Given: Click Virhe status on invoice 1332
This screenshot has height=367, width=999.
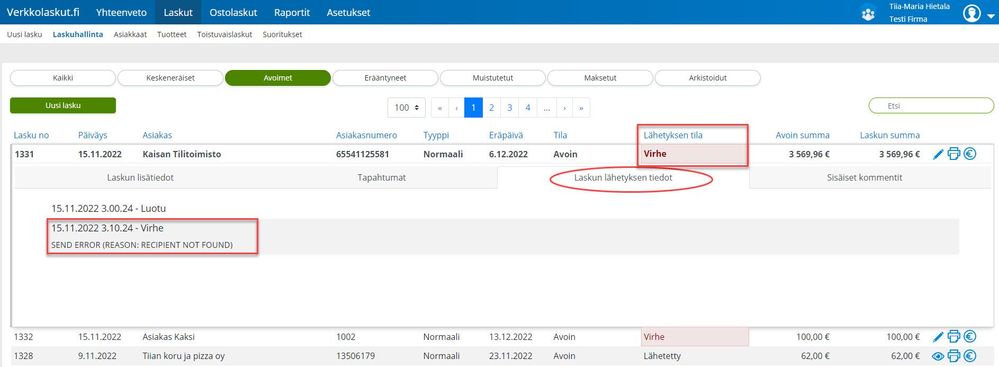Looking at the screenshot, I should click(694, 337).
